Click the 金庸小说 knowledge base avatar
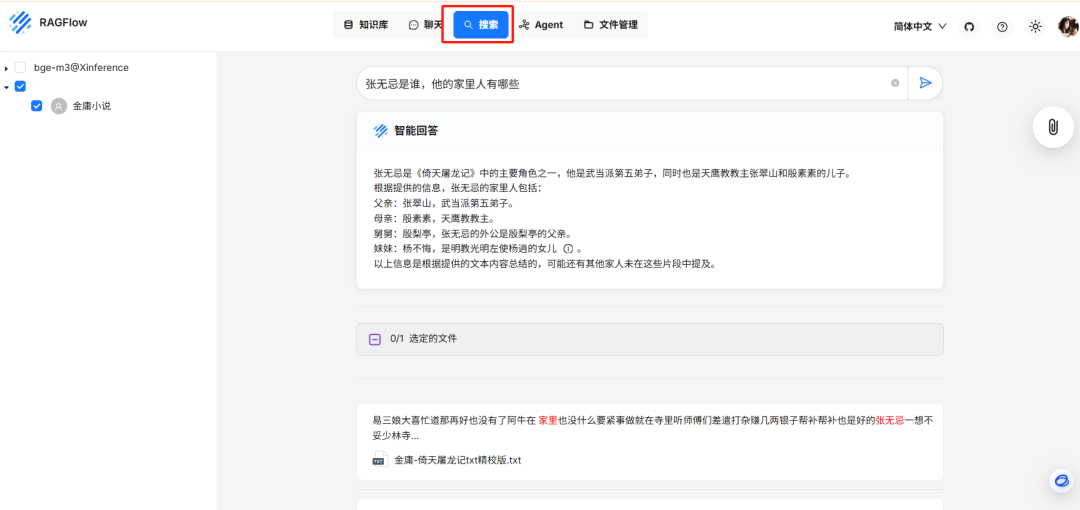 59,106
